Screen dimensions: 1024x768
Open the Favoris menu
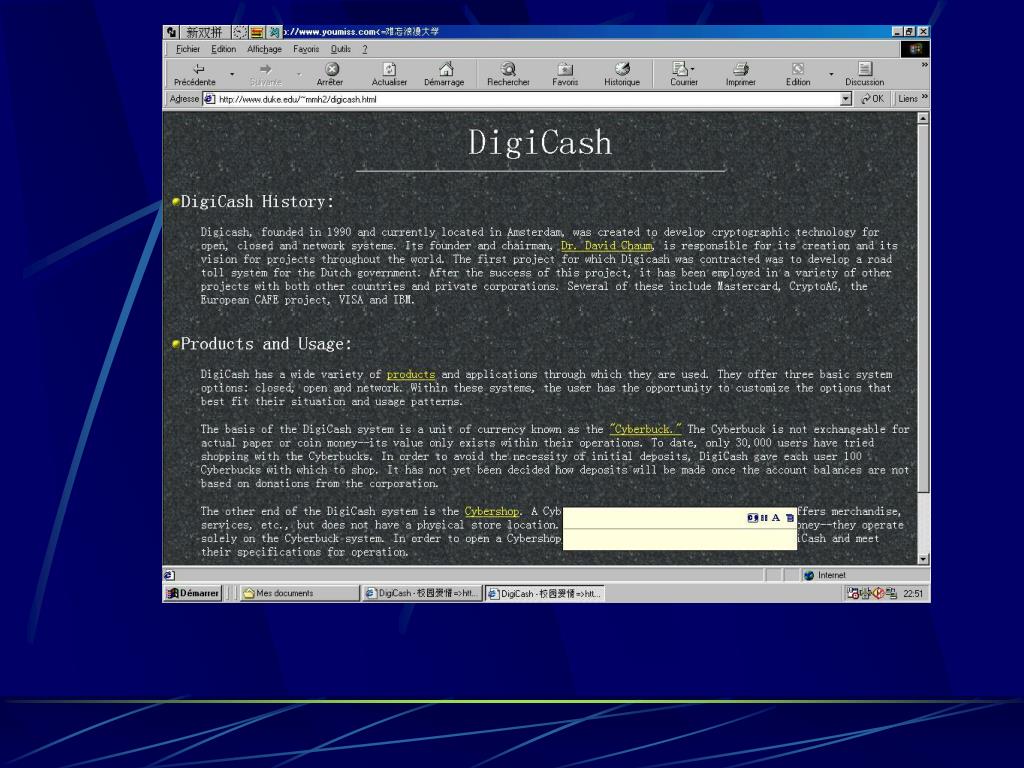306,49
